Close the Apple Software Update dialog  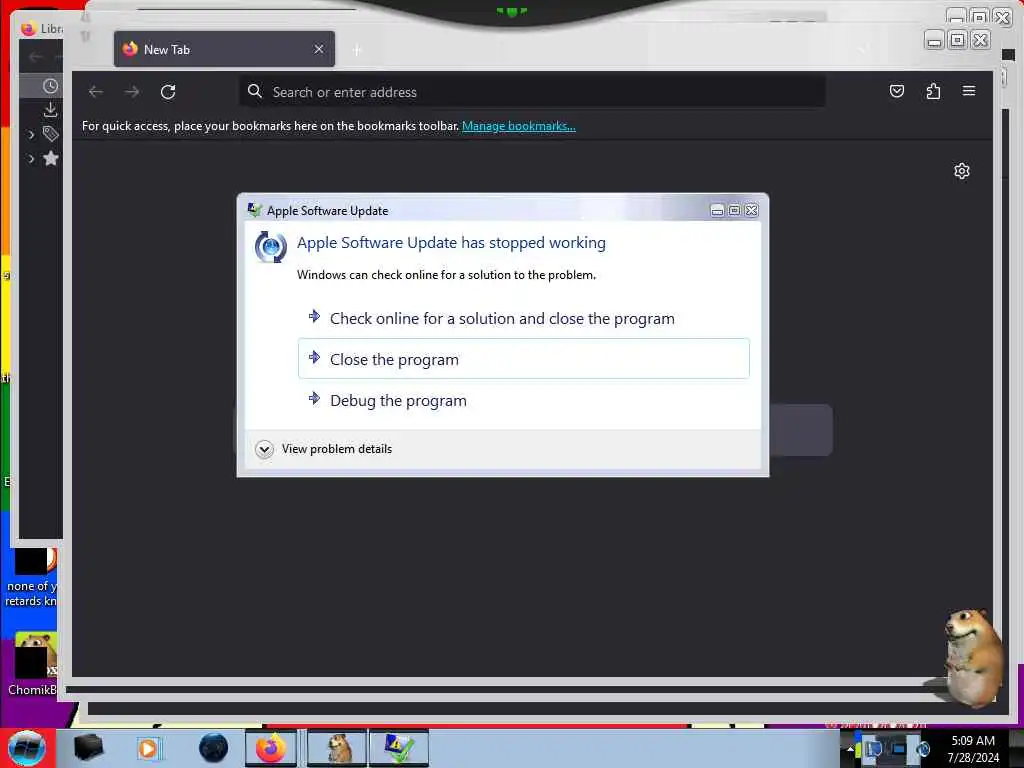pos(752,210)
